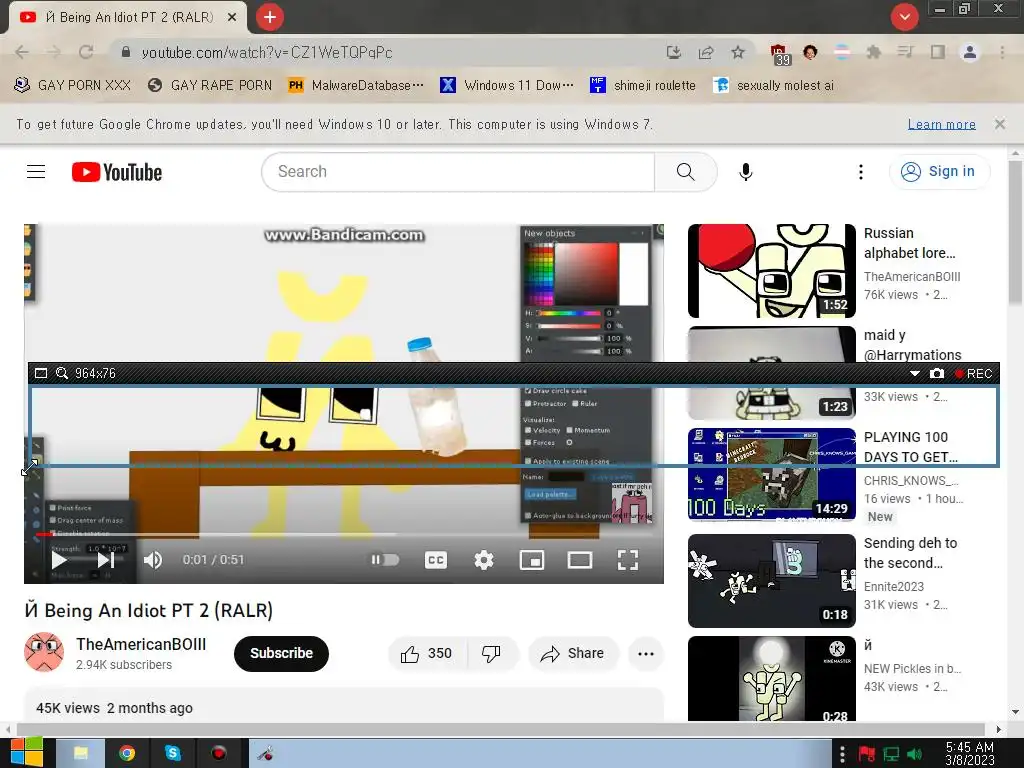Go to YouTube home via logo
Viewport: 1024px width, 768px height.
(117, 172)
